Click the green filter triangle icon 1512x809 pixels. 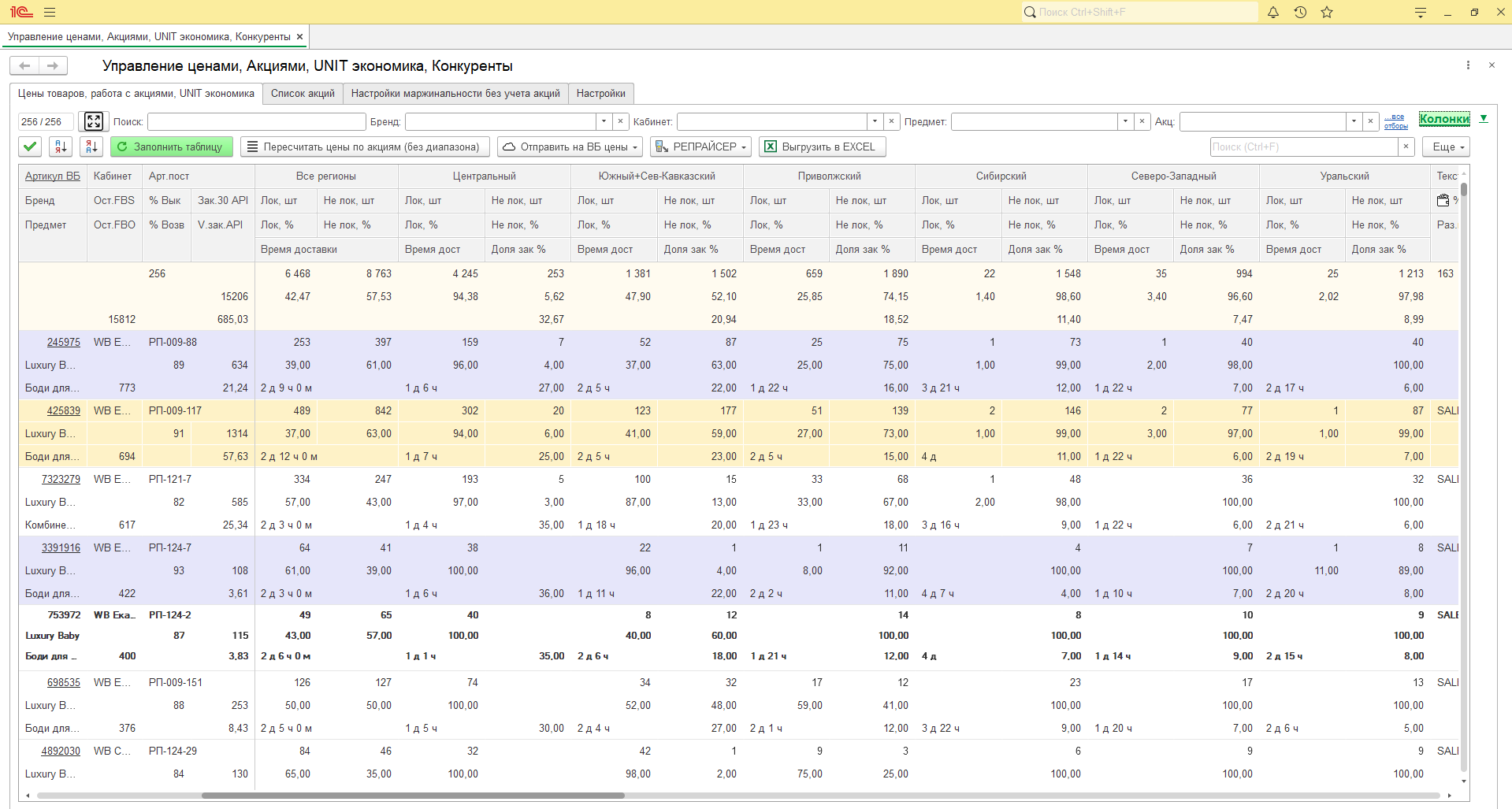[1484, 119]
